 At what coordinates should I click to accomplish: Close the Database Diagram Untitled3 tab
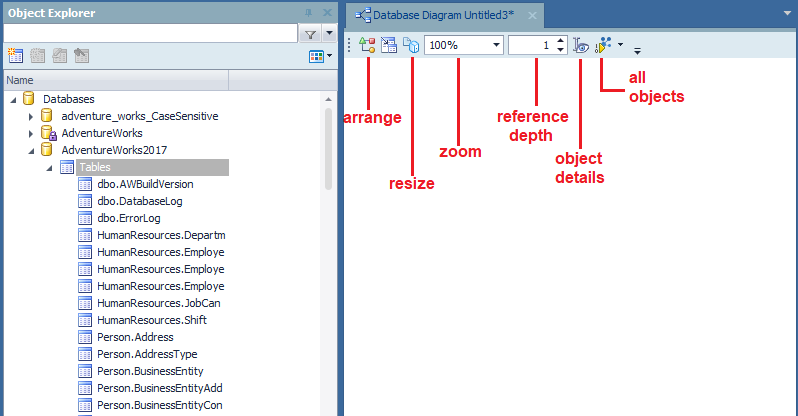tap(531, 16)
